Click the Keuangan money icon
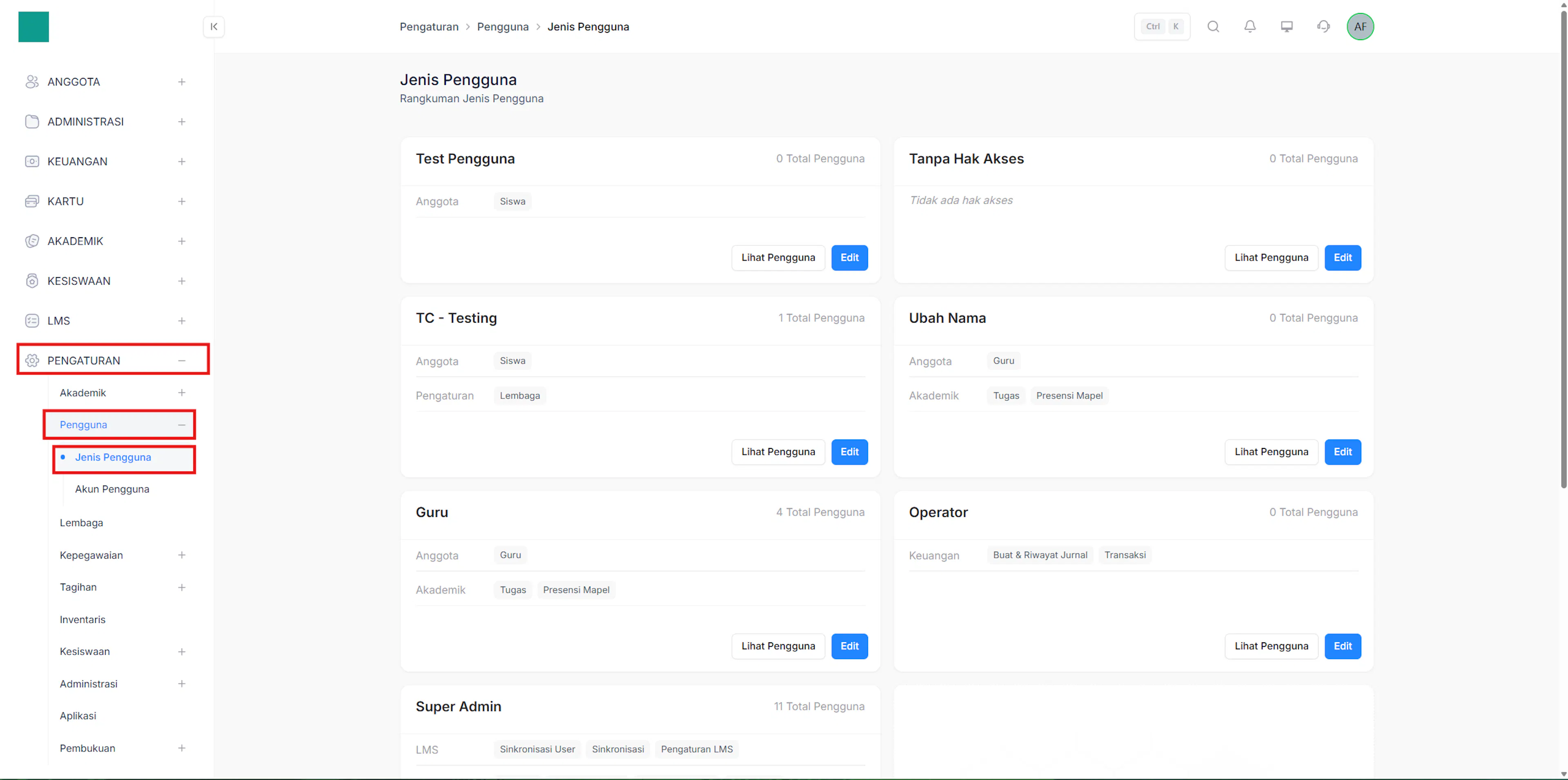The image size is (1568, 780). pos(32,161)
